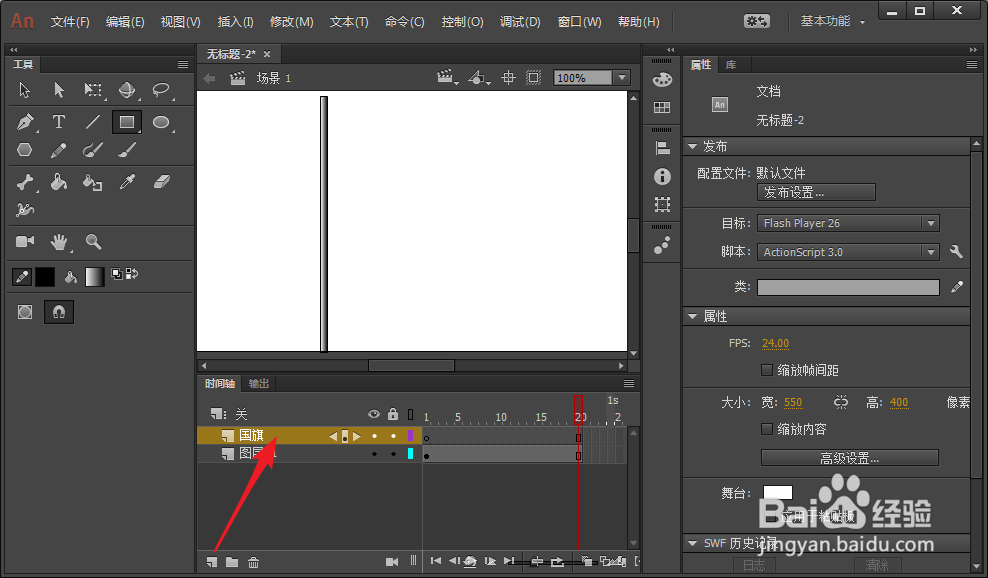Check the 缩放内容 checkbox
Image resolution: width=988 pixels, height=578 pixels.
[x=767, y=429]
